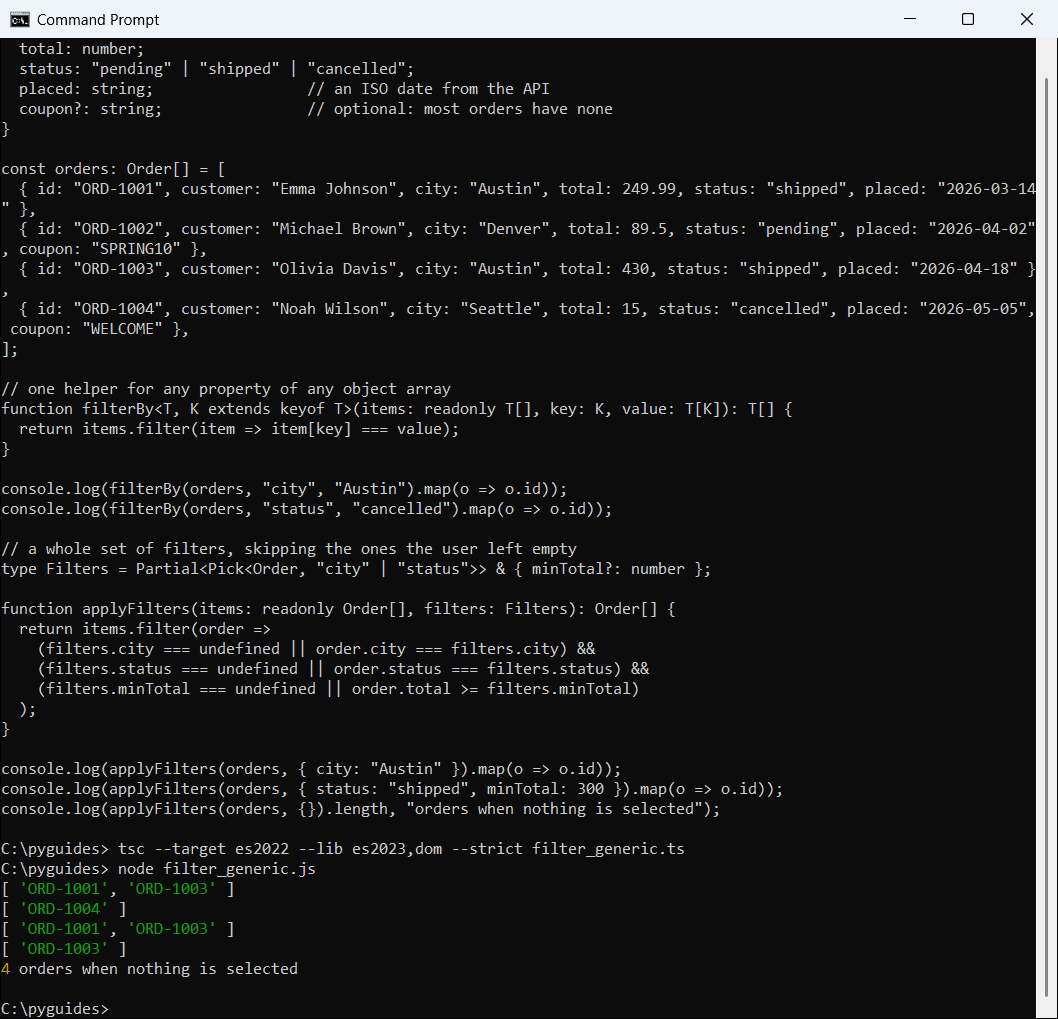
Task: Click the placed date "2026-04-18"
Action: point(964,269)
